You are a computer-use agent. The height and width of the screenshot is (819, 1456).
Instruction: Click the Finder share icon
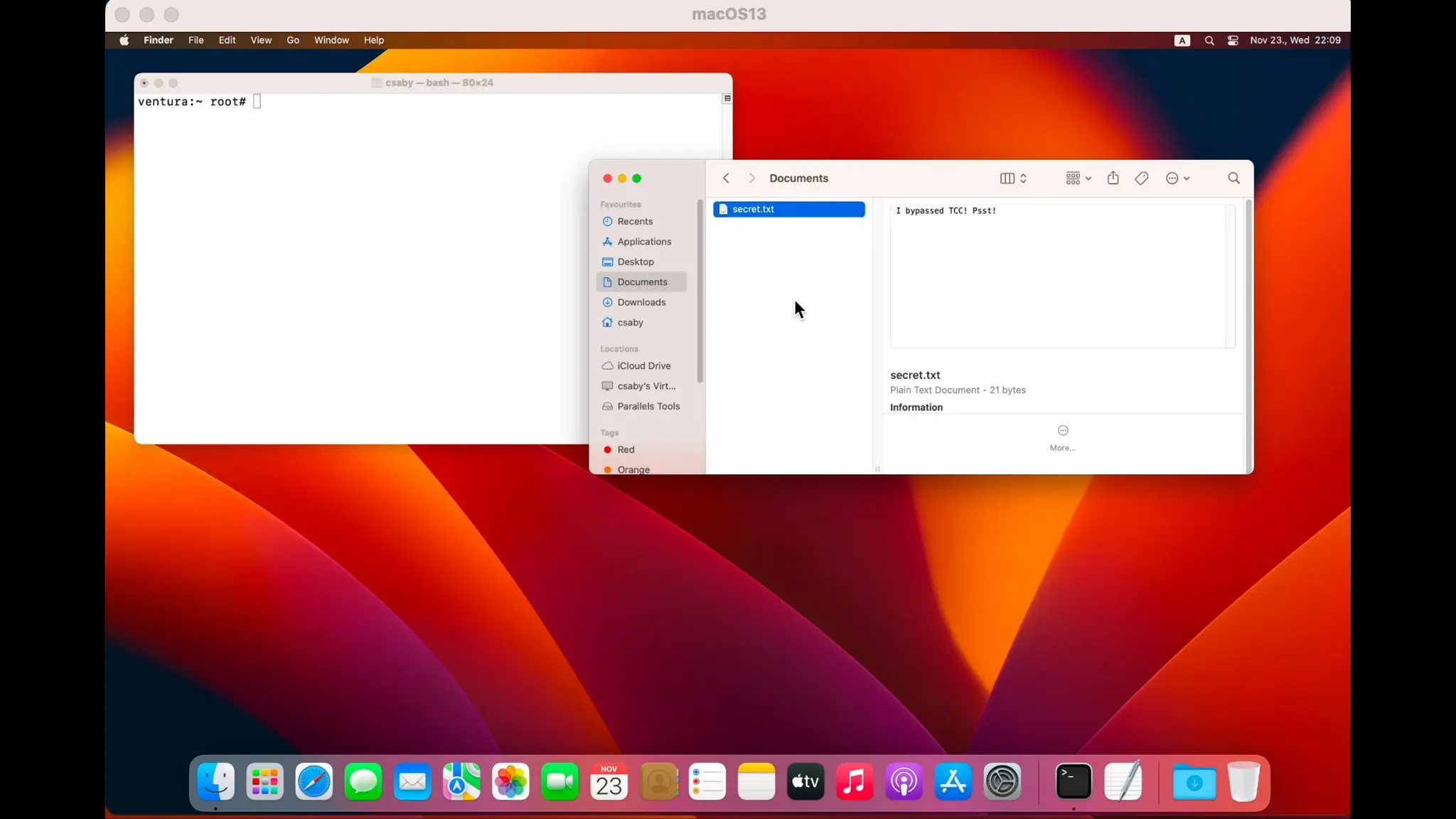1113,178
